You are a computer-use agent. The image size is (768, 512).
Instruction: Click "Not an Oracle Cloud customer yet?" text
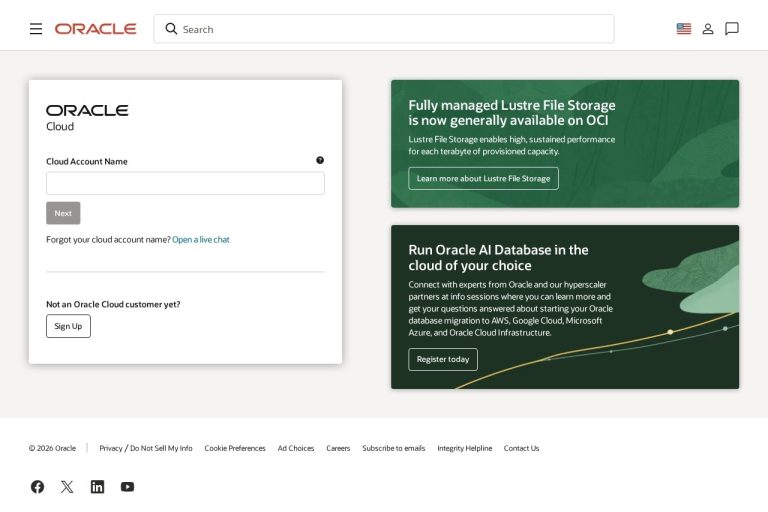tap(113, 304)
